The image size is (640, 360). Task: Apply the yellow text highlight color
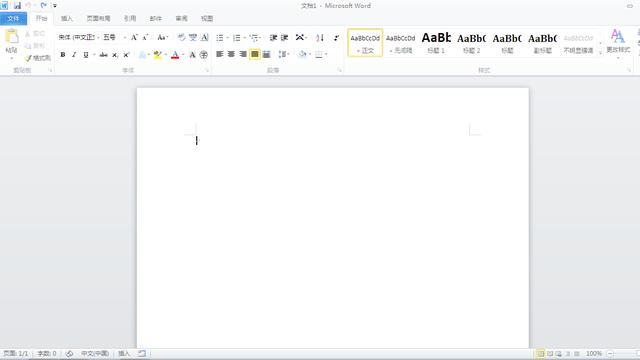pos(158,54)
